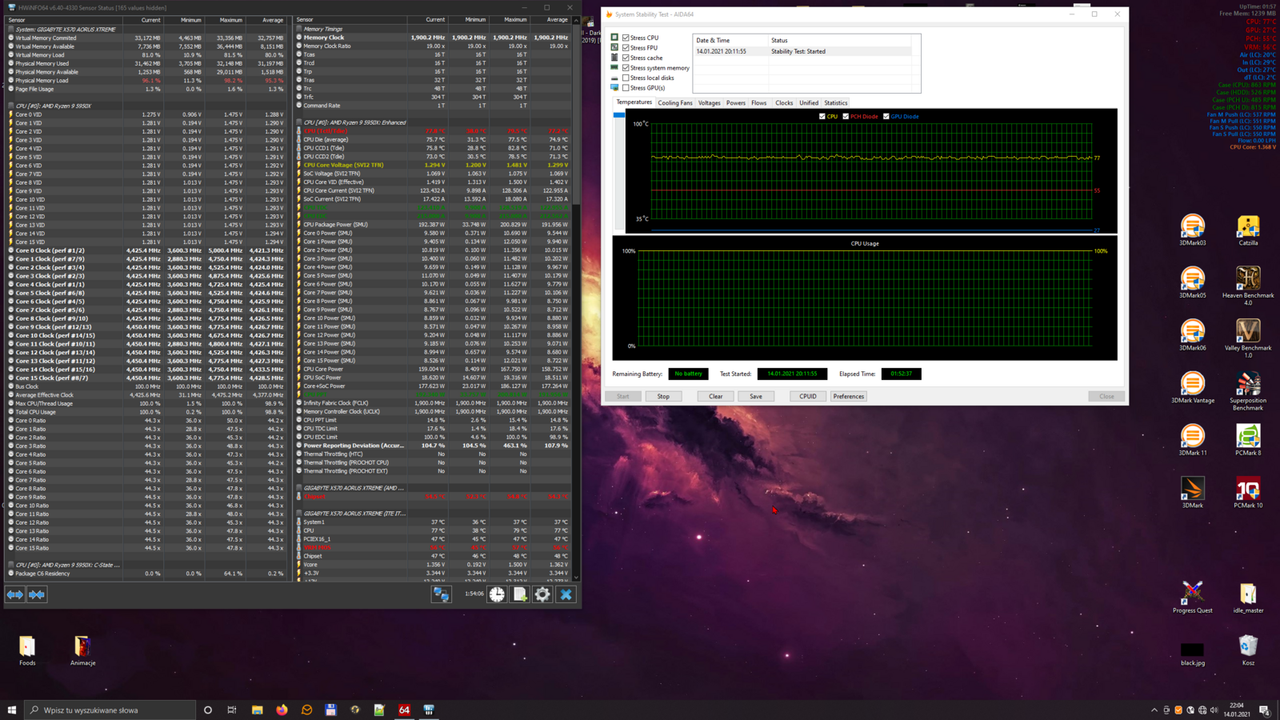Open 3DMark 11 desktop shortcut
The image size is (1280, 720).
coord(1192,439)
